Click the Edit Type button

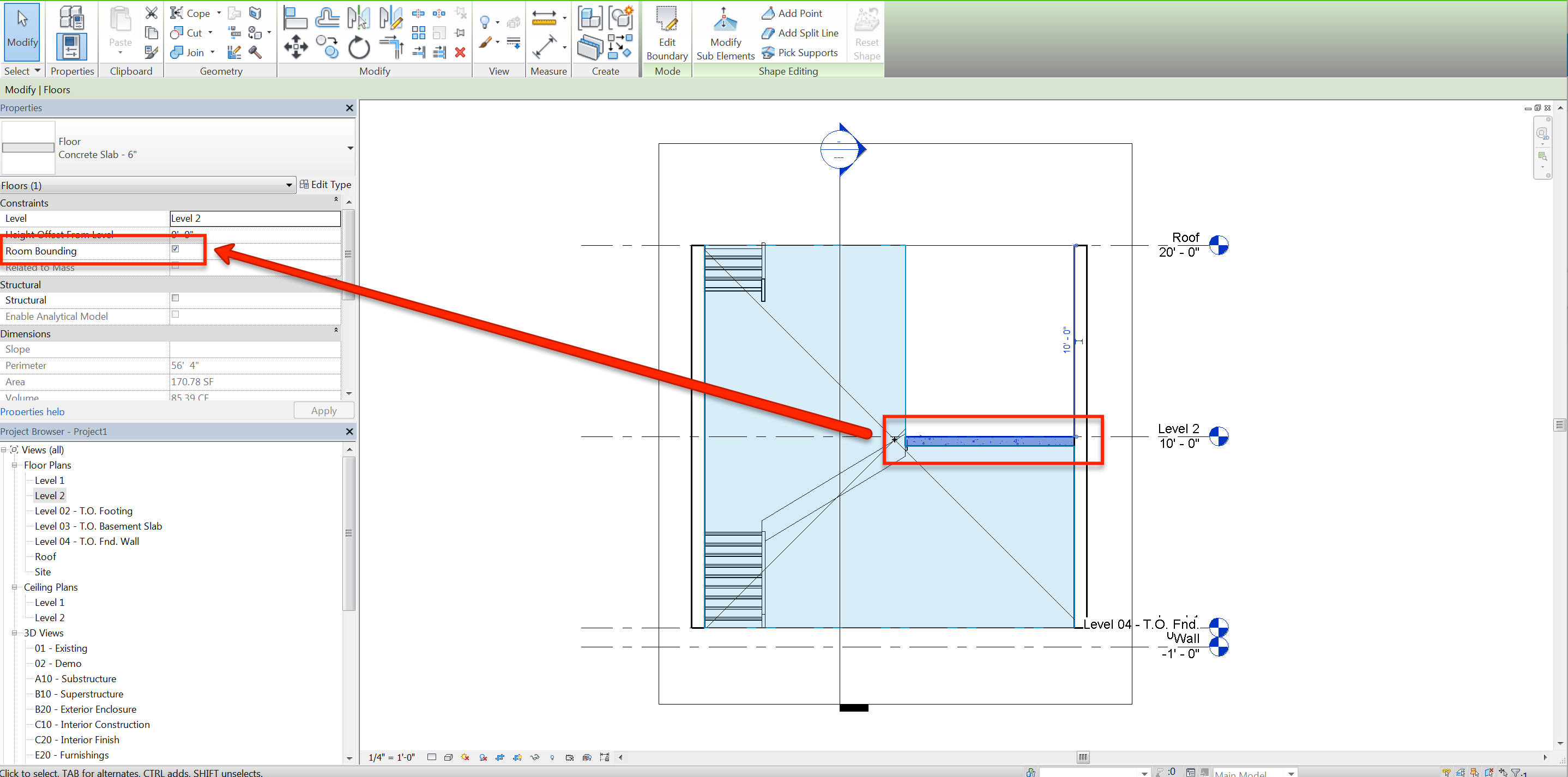click(x=325, y=184)
